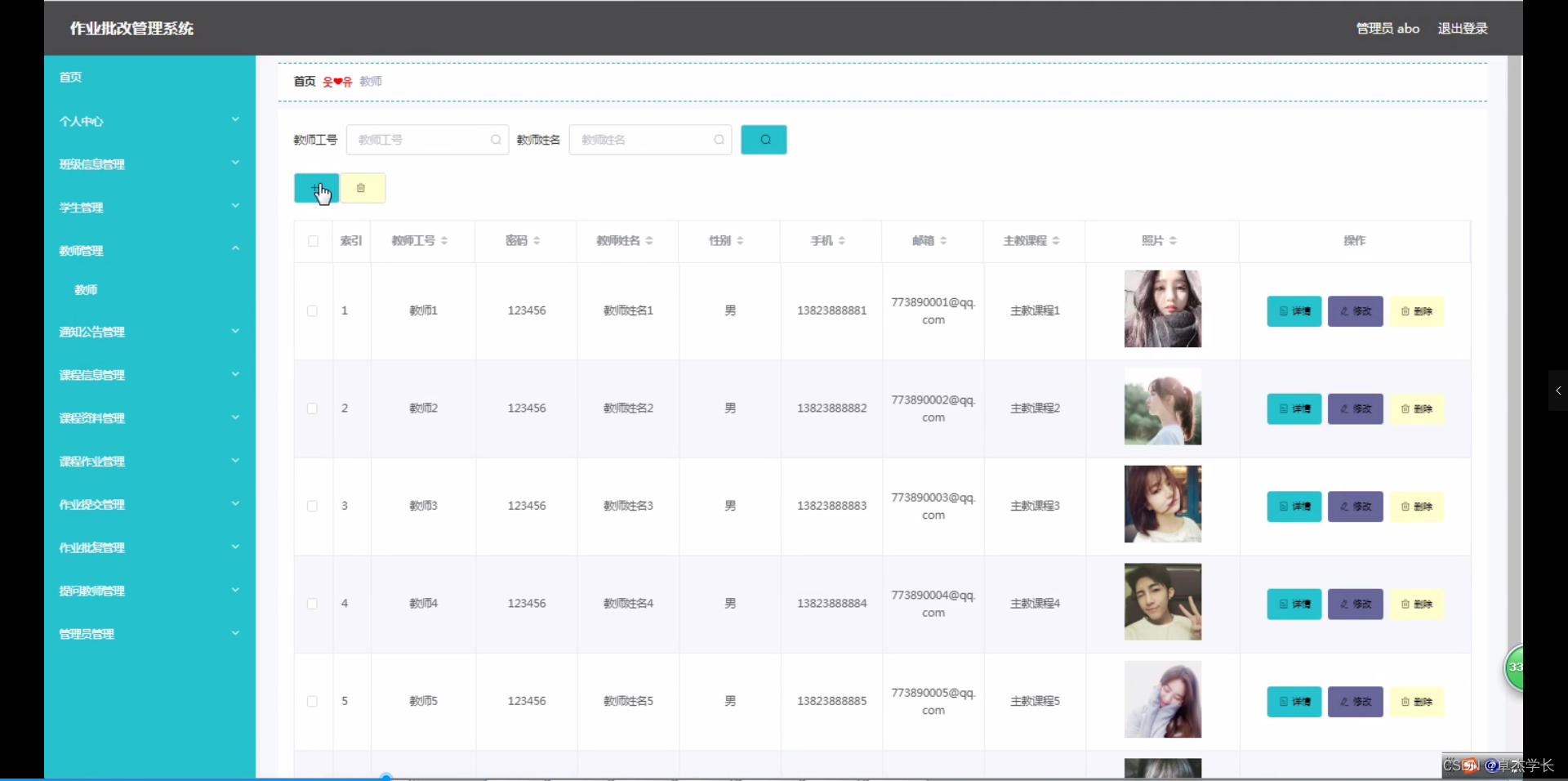Click the blue search magnifier button
Viewport: 1568px width, 781px height.
[763, 140]
